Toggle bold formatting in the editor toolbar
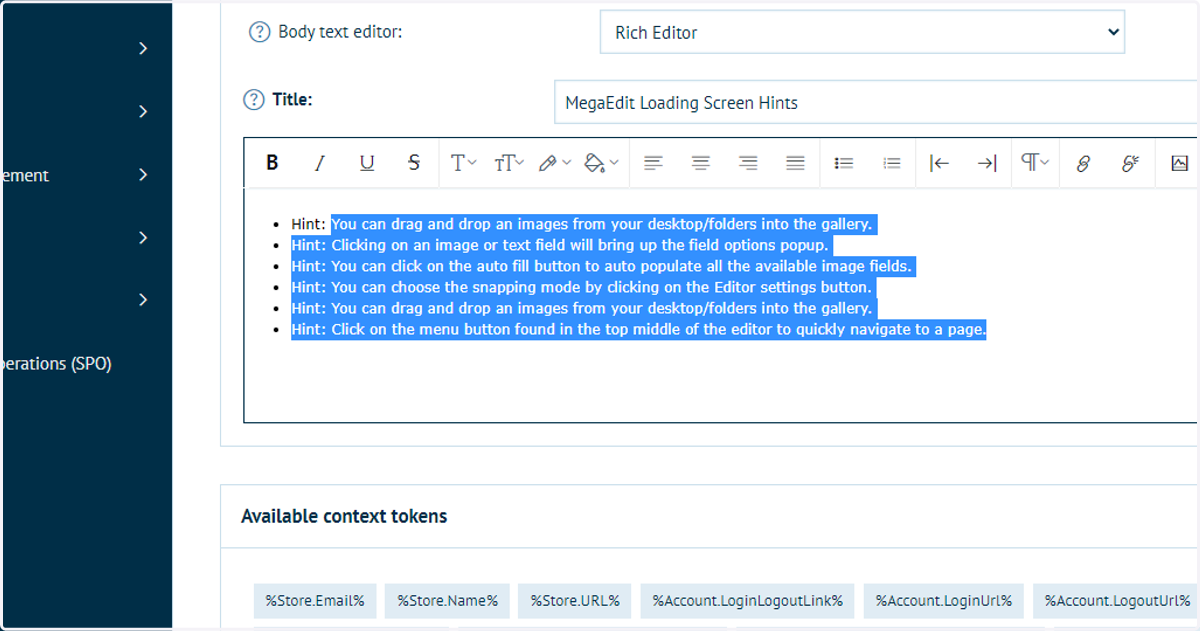The width and height of the screenshot is (1200, 631). pos(272,163)
